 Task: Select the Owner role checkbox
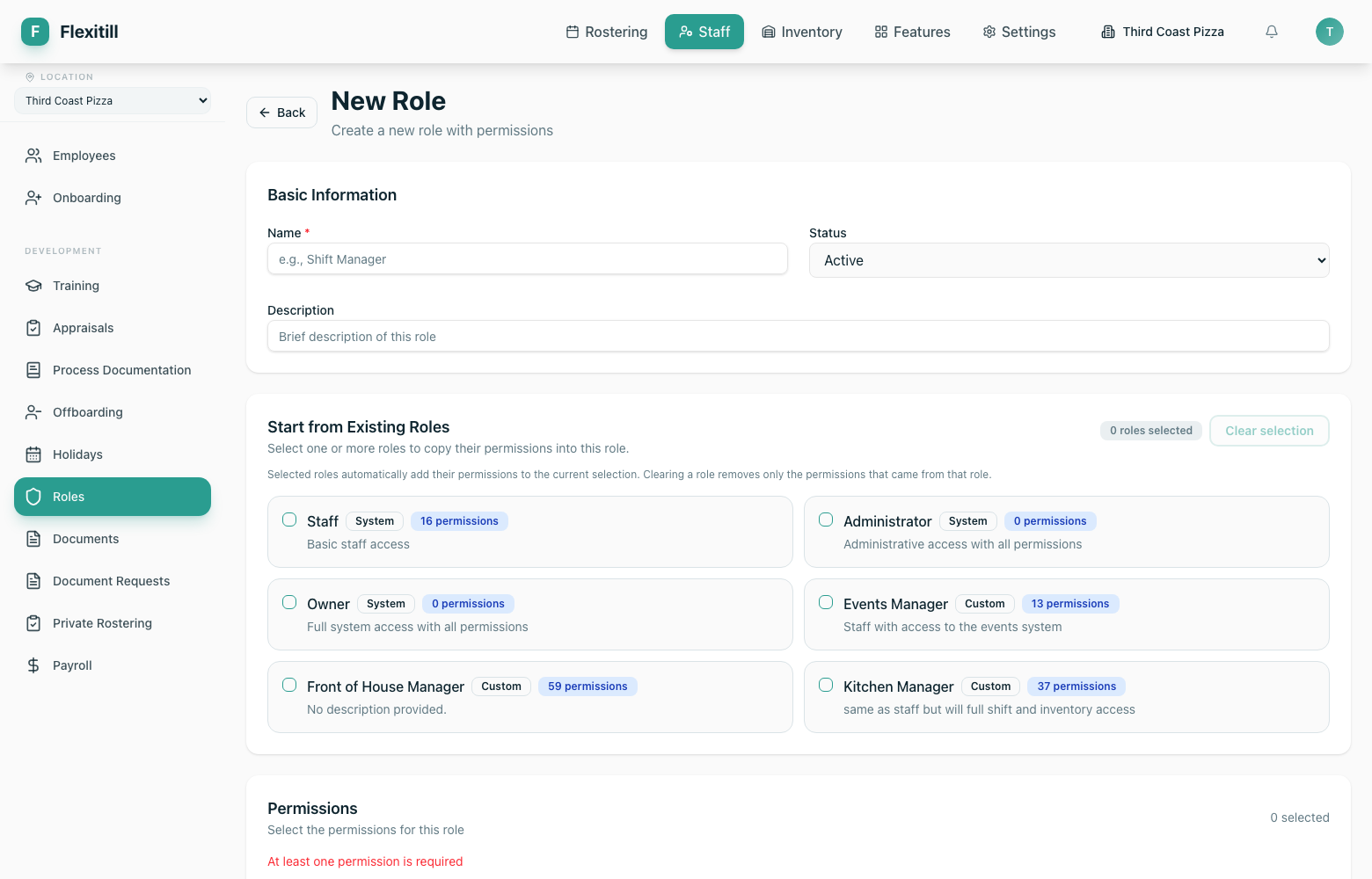click(289, 602)
